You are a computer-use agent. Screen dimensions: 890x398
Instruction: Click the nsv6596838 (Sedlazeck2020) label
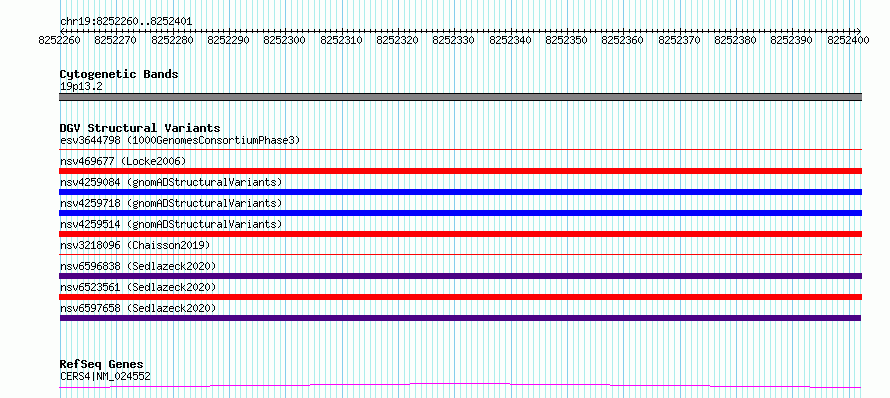(138, 266)
